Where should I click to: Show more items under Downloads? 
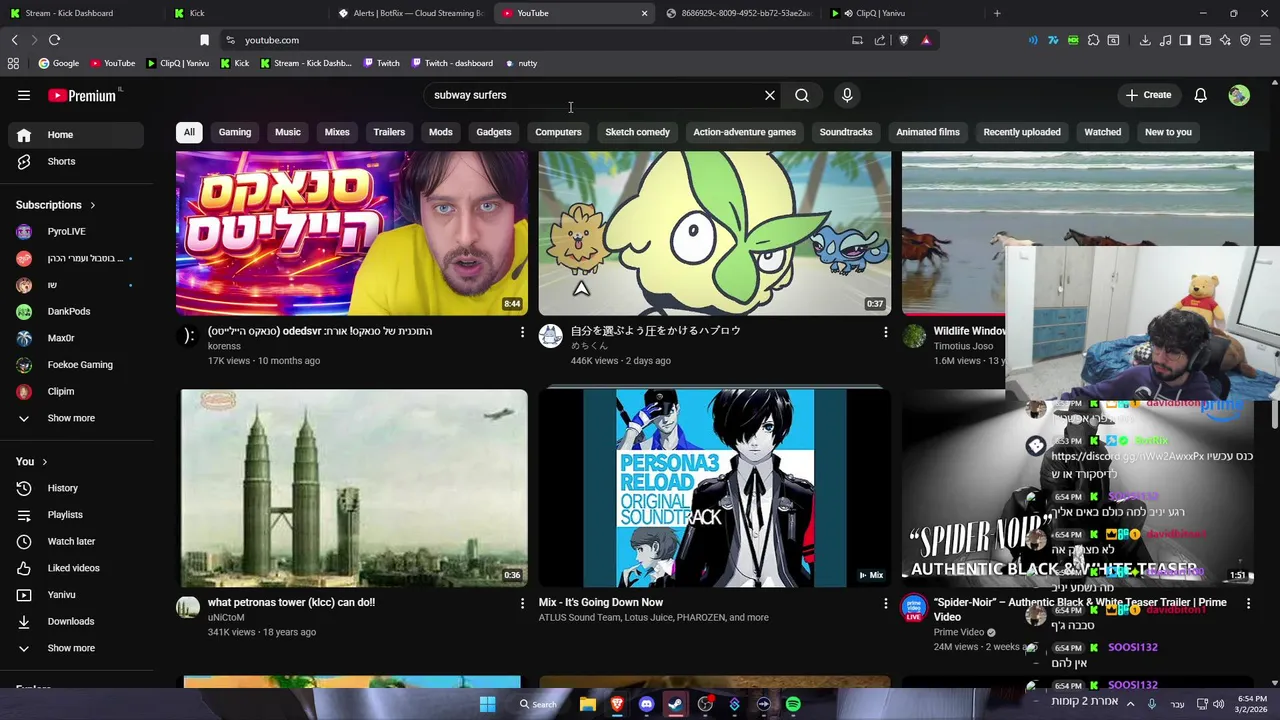[x=76, y=648]
